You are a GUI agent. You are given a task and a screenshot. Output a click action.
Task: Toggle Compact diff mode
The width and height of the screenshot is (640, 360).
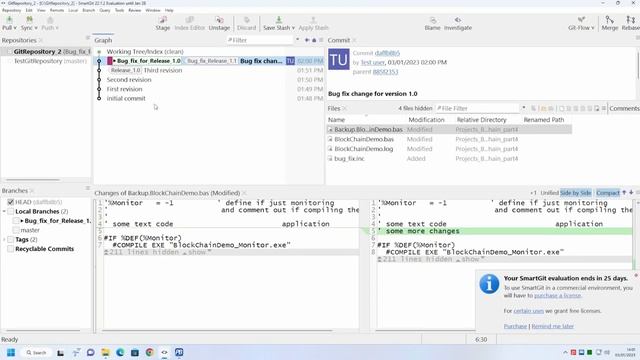pos(608,193)
